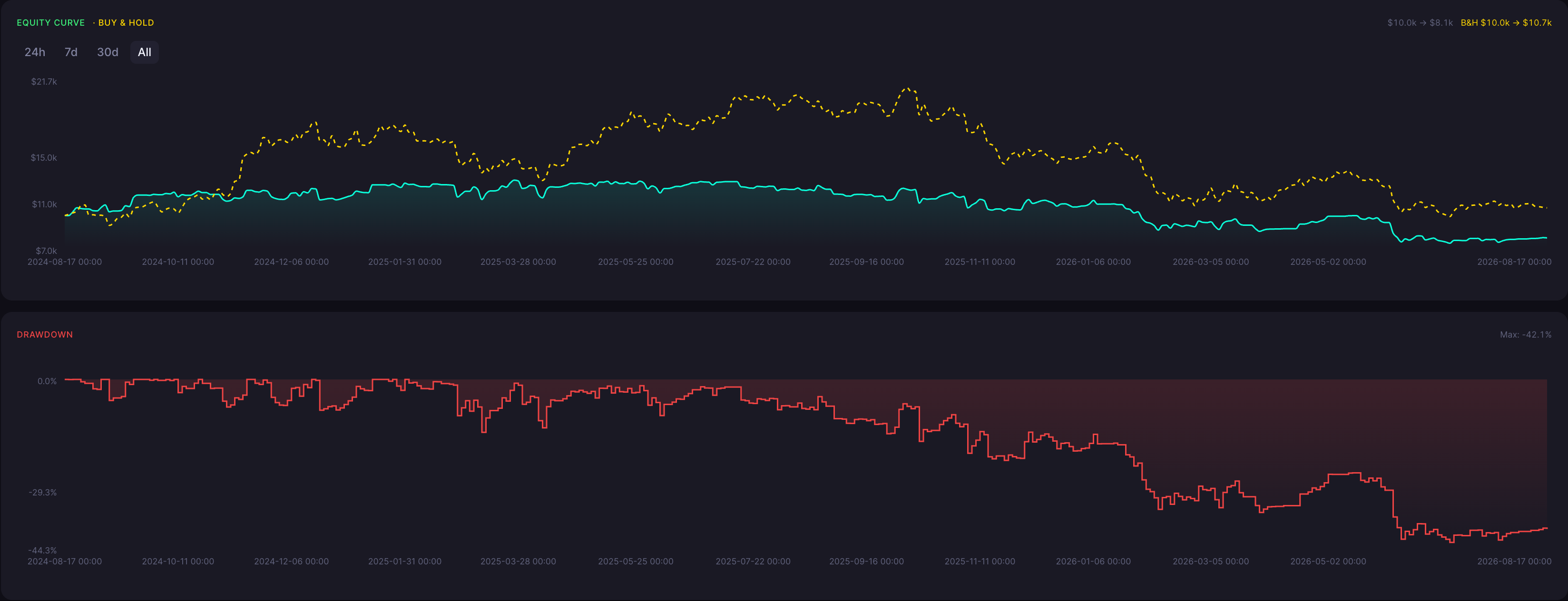Switch the equity chart to 24h range
The image size is (1568, 601).
coord(35,52)
